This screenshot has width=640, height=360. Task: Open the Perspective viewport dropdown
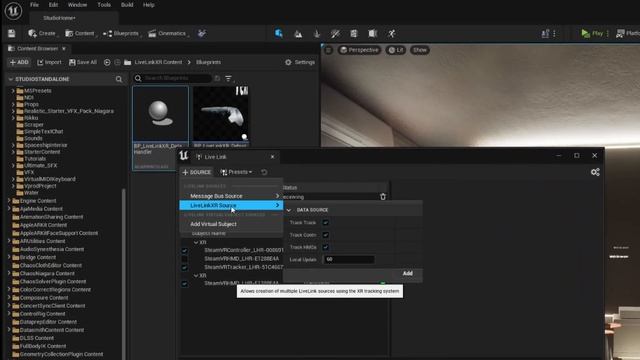tap(359, 50)
